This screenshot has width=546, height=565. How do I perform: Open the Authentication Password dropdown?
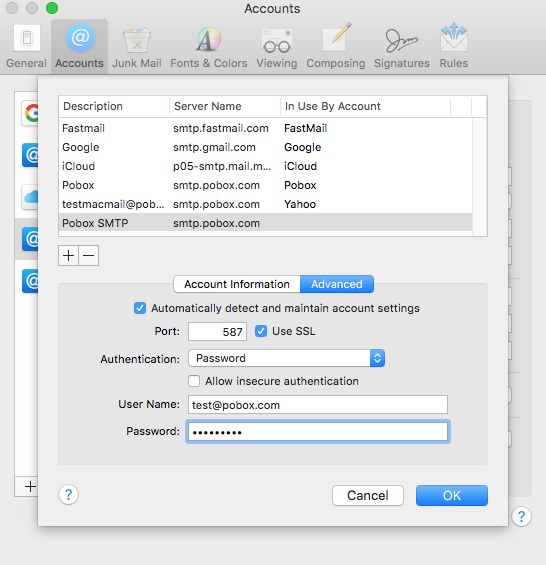tap(287, 358)
